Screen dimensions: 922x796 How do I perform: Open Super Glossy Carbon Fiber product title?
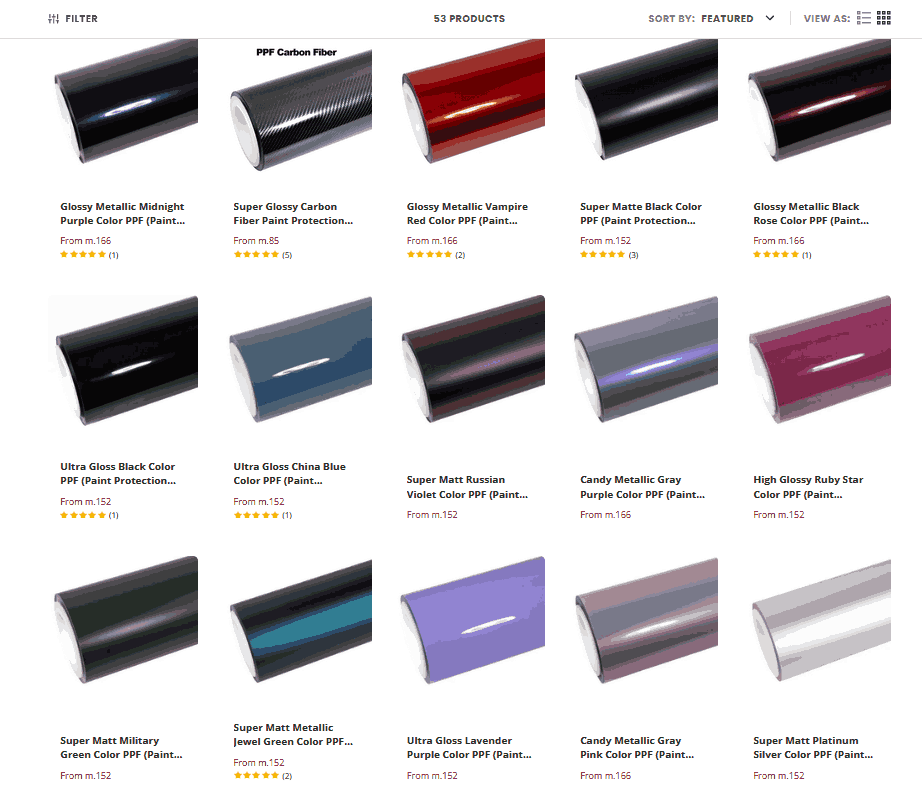293,214
